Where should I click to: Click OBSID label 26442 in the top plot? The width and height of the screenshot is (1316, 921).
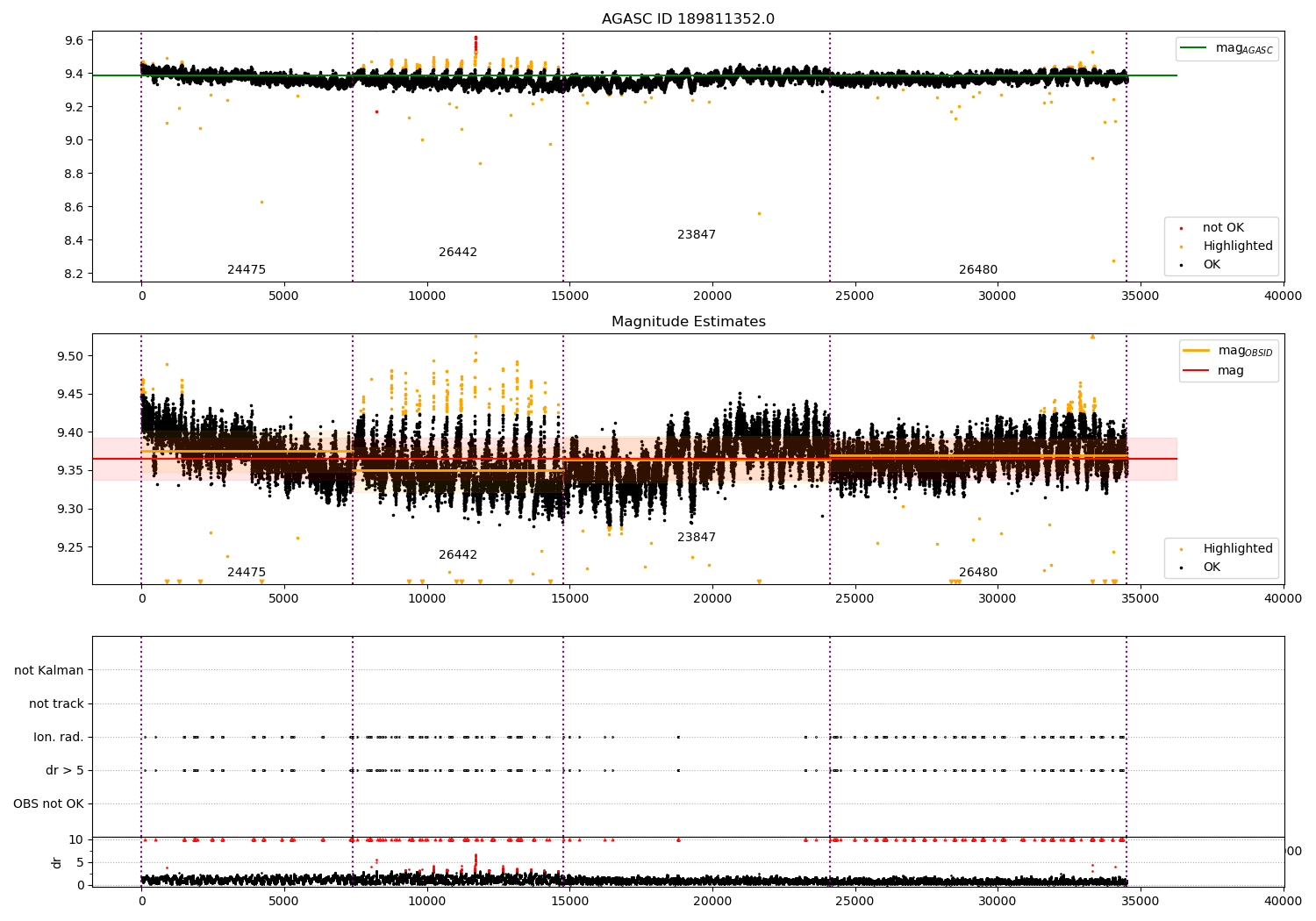[x=458, y=252]
